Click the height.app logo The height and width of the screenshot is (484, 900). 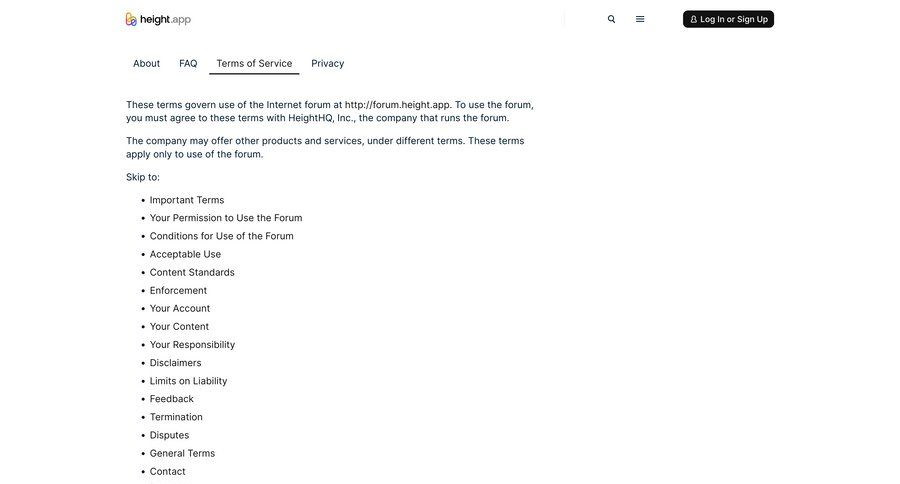pos(158,19)
